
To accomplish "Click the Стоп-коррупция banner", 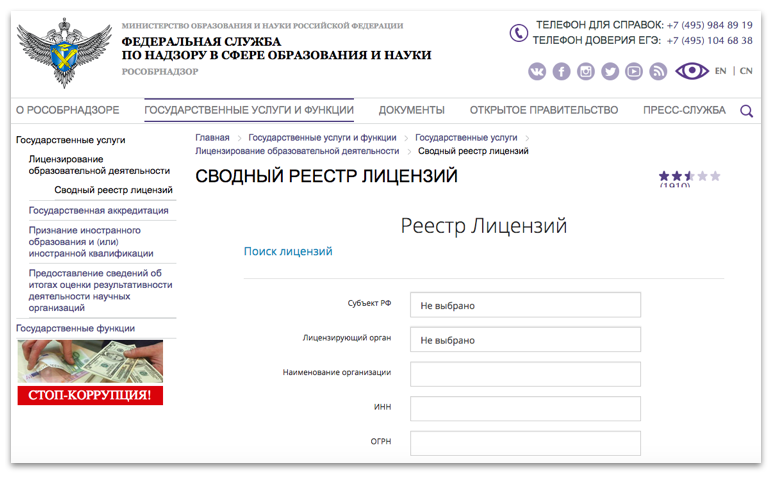I will click(x=90, y=372).
